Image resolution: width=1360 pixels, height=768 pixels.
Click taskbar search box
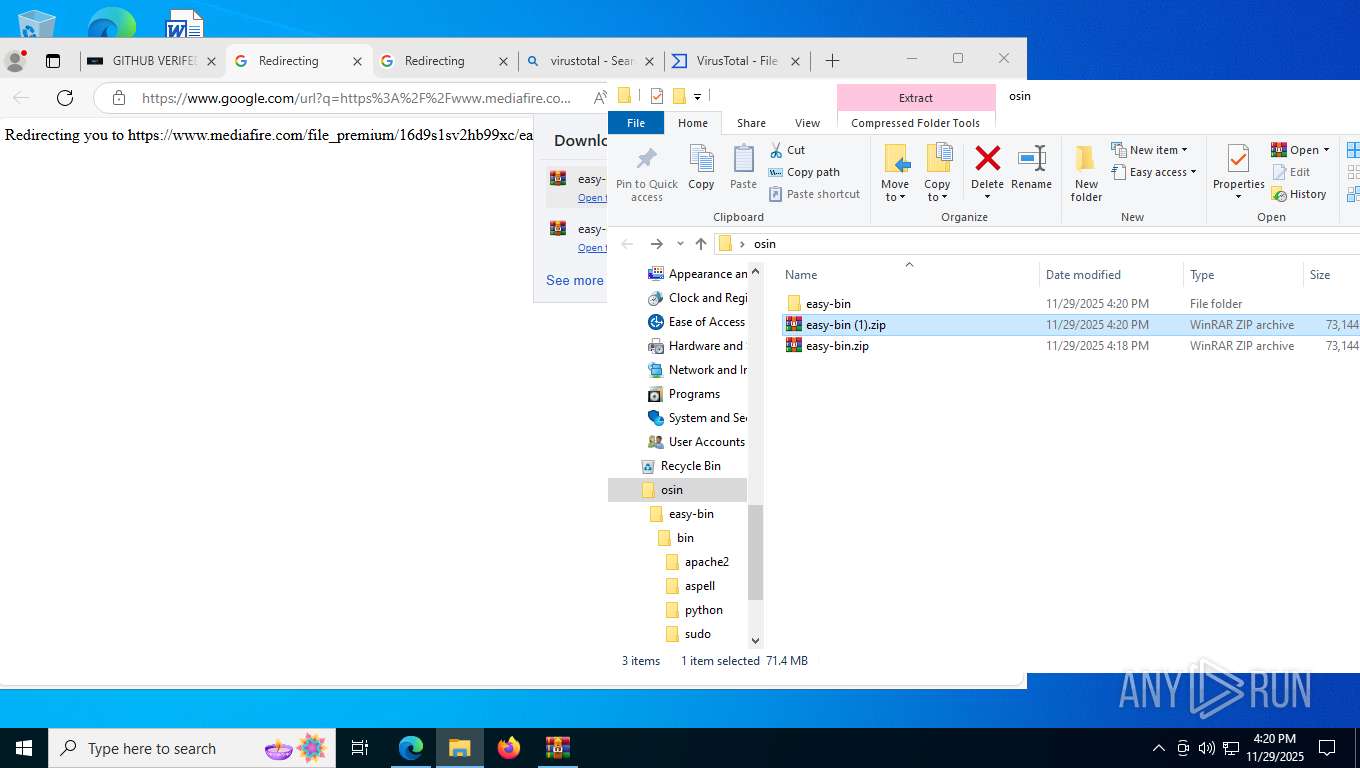pyautogui.click(x=191, y=748)
